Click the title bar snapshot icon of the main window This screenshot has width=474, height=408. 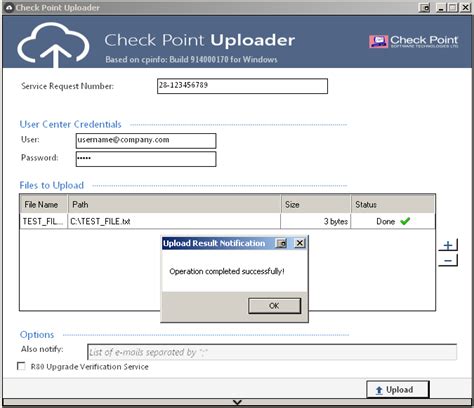[x=424, y=8]
